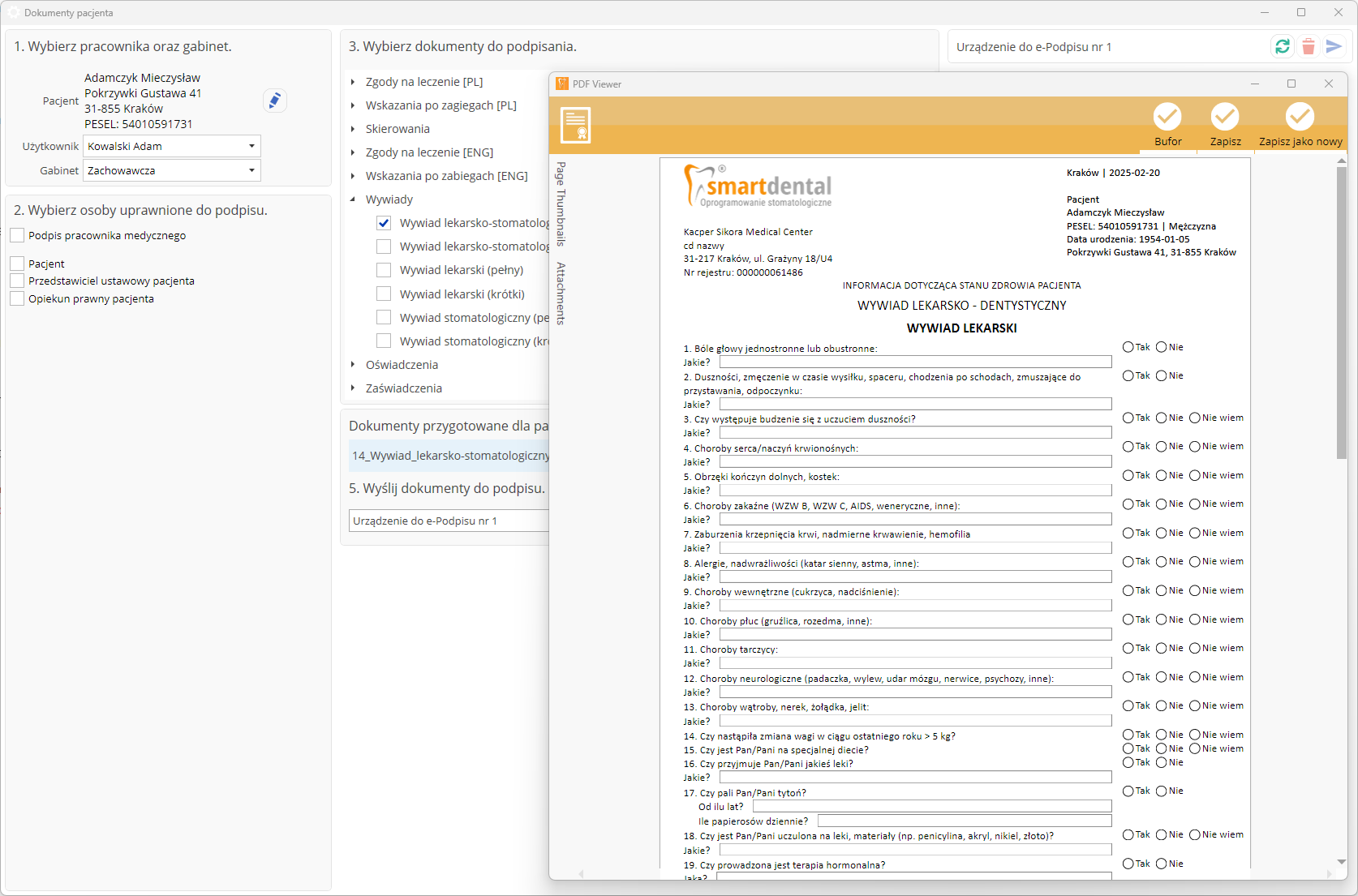Click the smartdental logo in document
This screenshot has height=896, width=1358.
(x=759, y=186)
